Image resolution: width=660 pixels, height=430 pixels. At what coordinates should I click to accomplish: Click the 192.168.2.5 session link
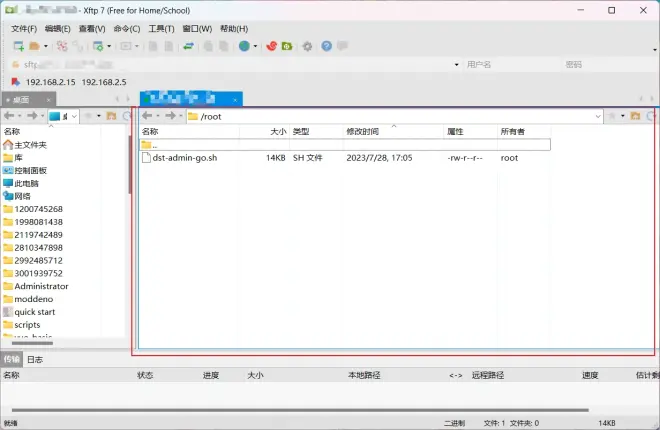click(104, 82)
